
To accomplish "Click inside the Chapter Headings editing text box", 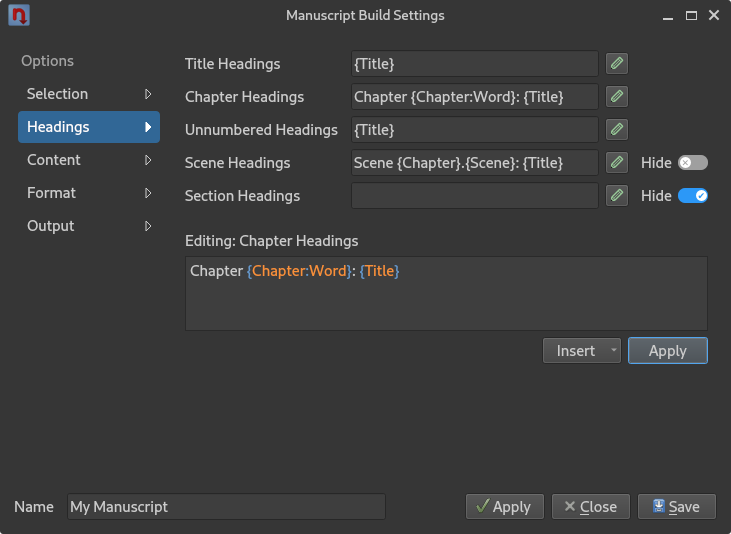I will tap(446, 293).
